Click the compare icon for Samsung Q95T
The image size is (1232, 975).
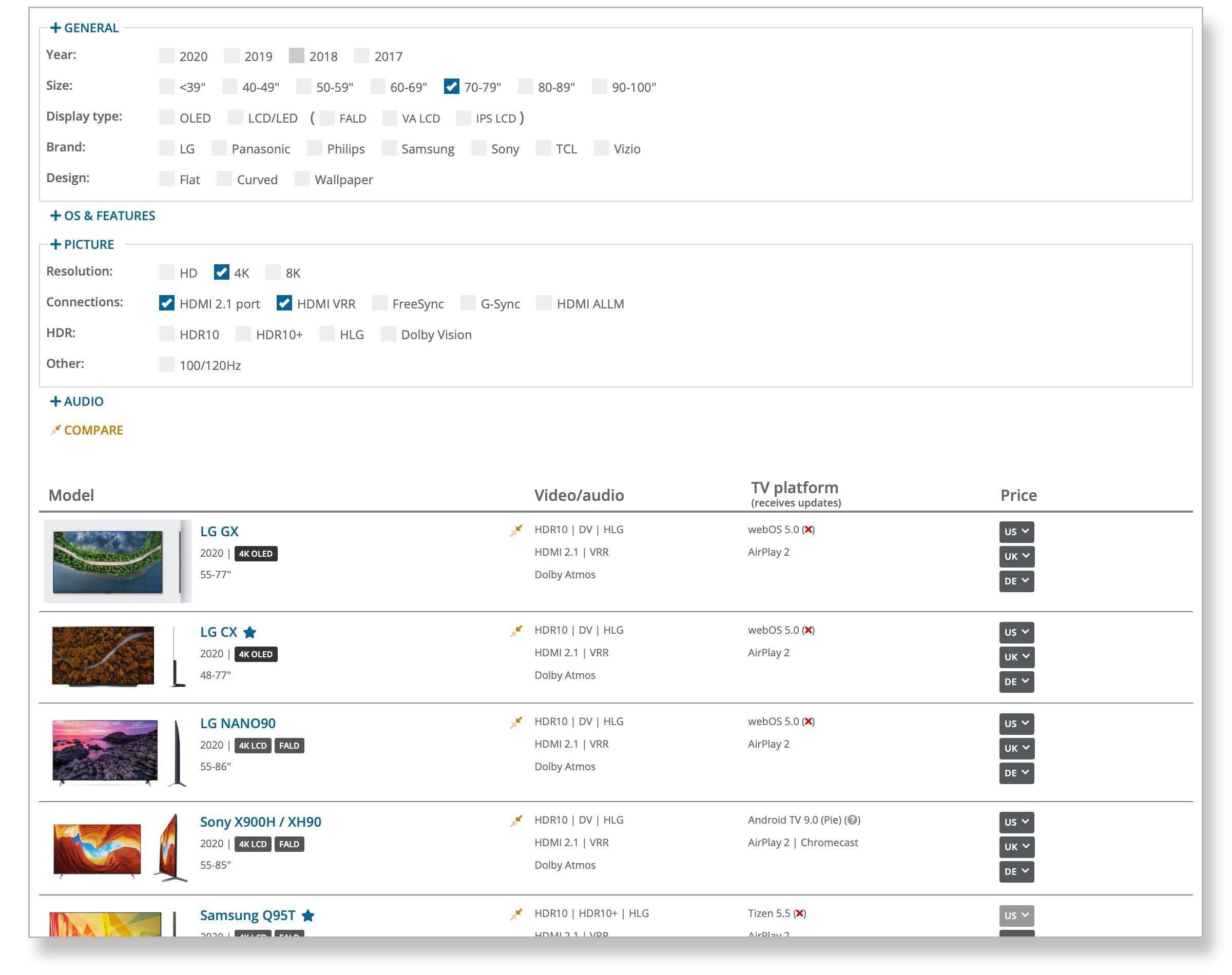(515, 914)
